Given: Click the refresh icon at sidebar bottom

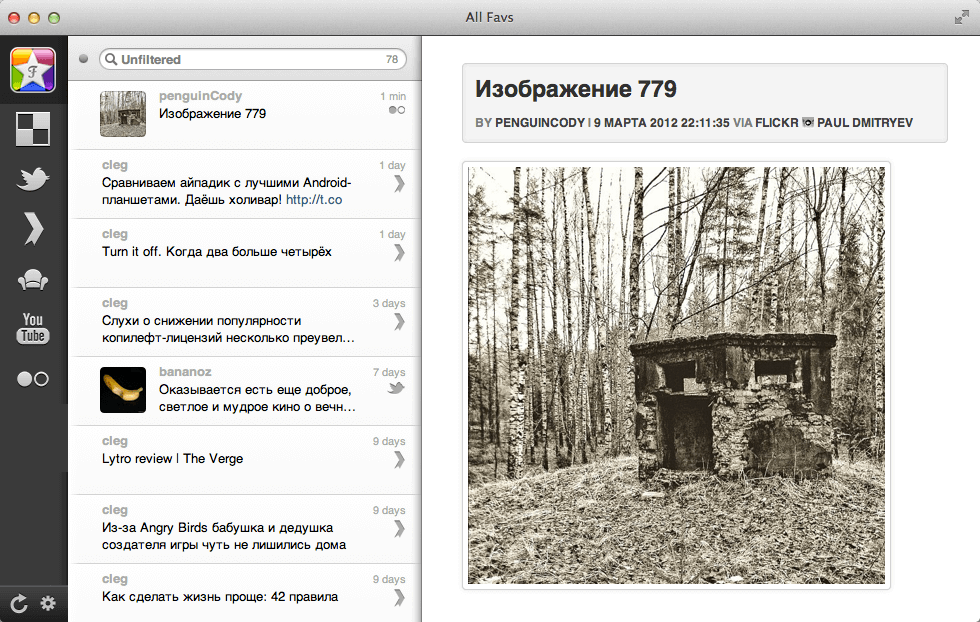Looking at the screenshot, I should (19, 604).
